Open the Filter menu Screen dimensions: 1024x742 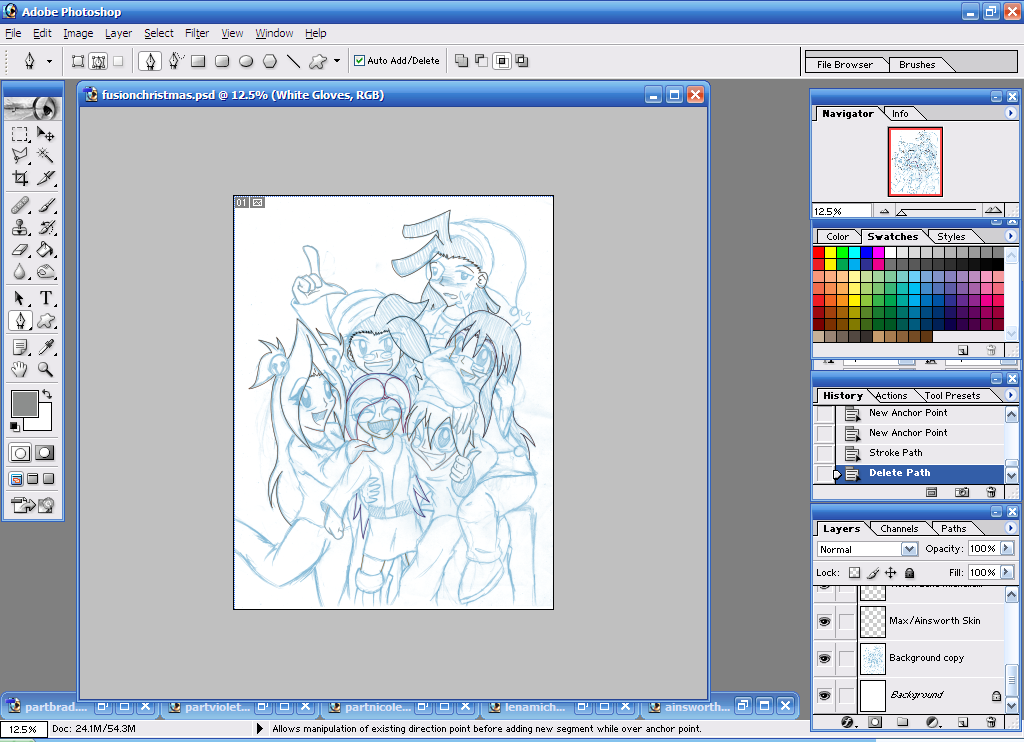point(197,33)
